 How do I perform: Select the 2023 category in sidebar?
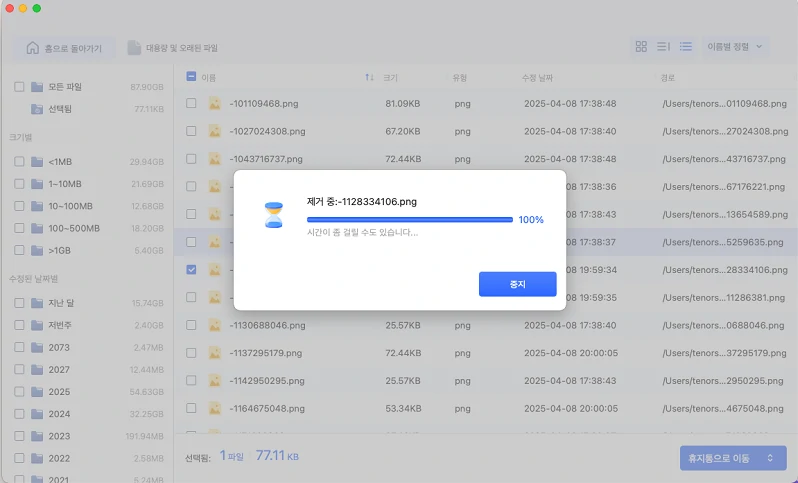coord(59,436)
